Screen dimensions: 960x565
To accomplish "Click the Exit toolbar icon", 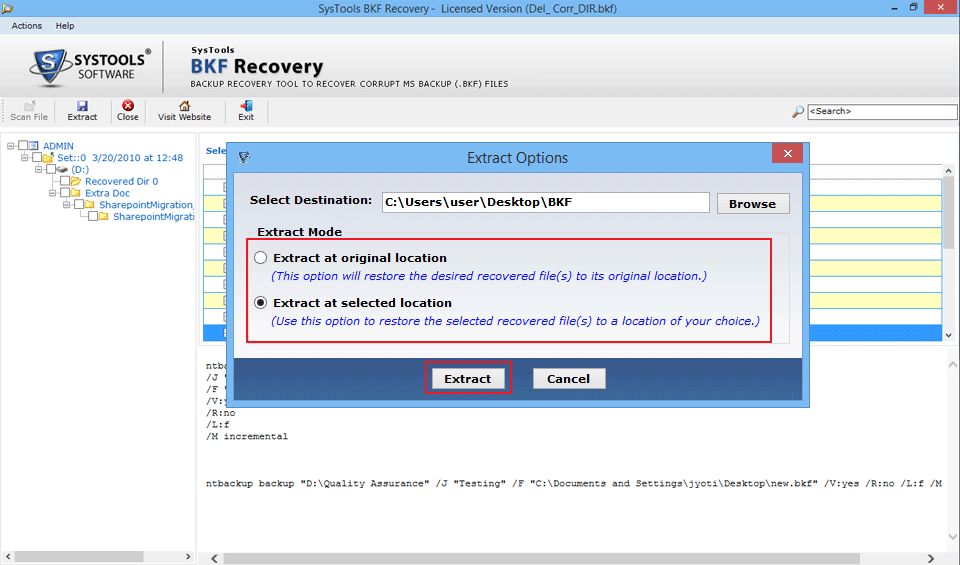I will click(246, 106).
